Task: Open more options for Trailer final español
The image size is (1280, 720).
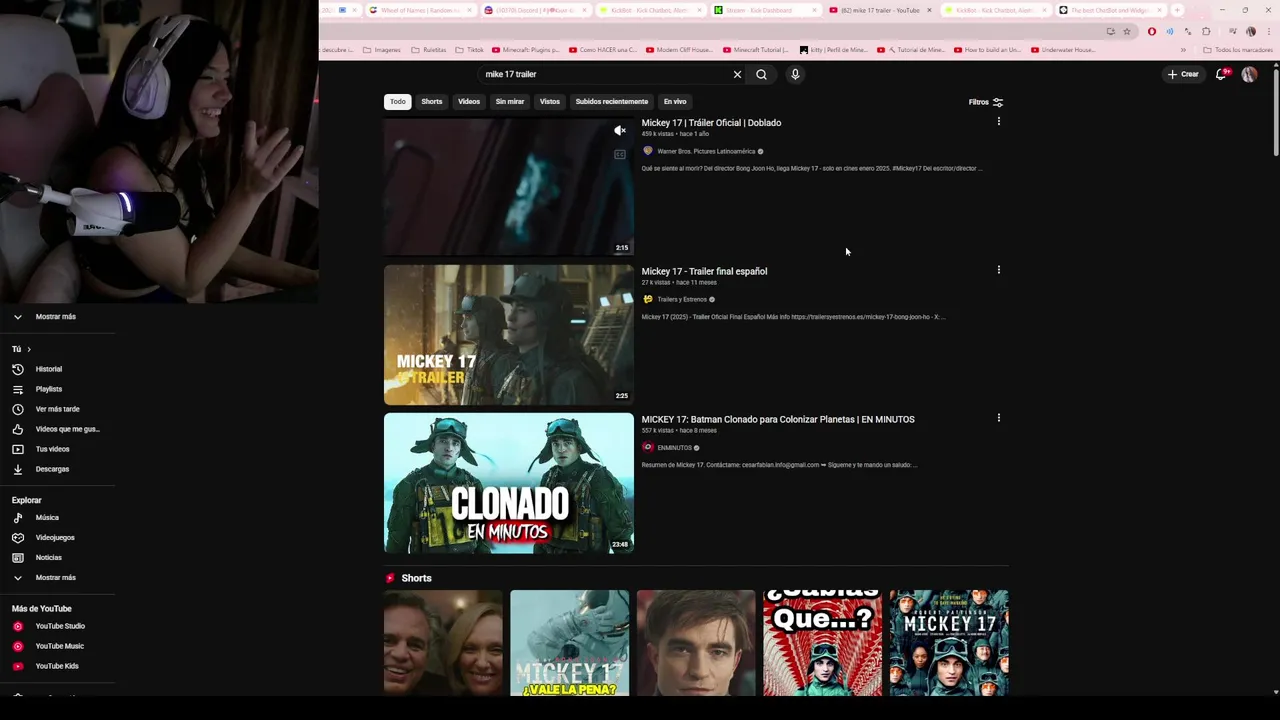Action: coord(998,270)
